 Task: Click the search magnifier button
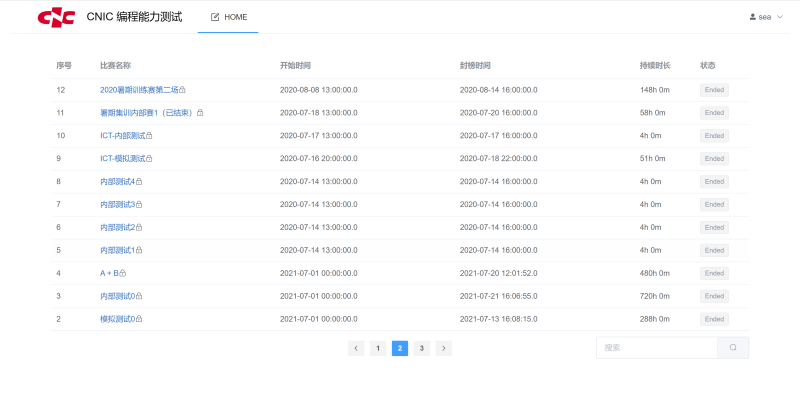(733, 348)
